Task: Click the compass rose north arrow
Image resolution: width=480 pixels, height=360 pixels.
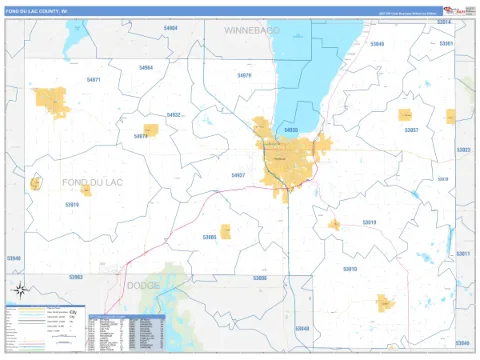Action: point(20,290)
